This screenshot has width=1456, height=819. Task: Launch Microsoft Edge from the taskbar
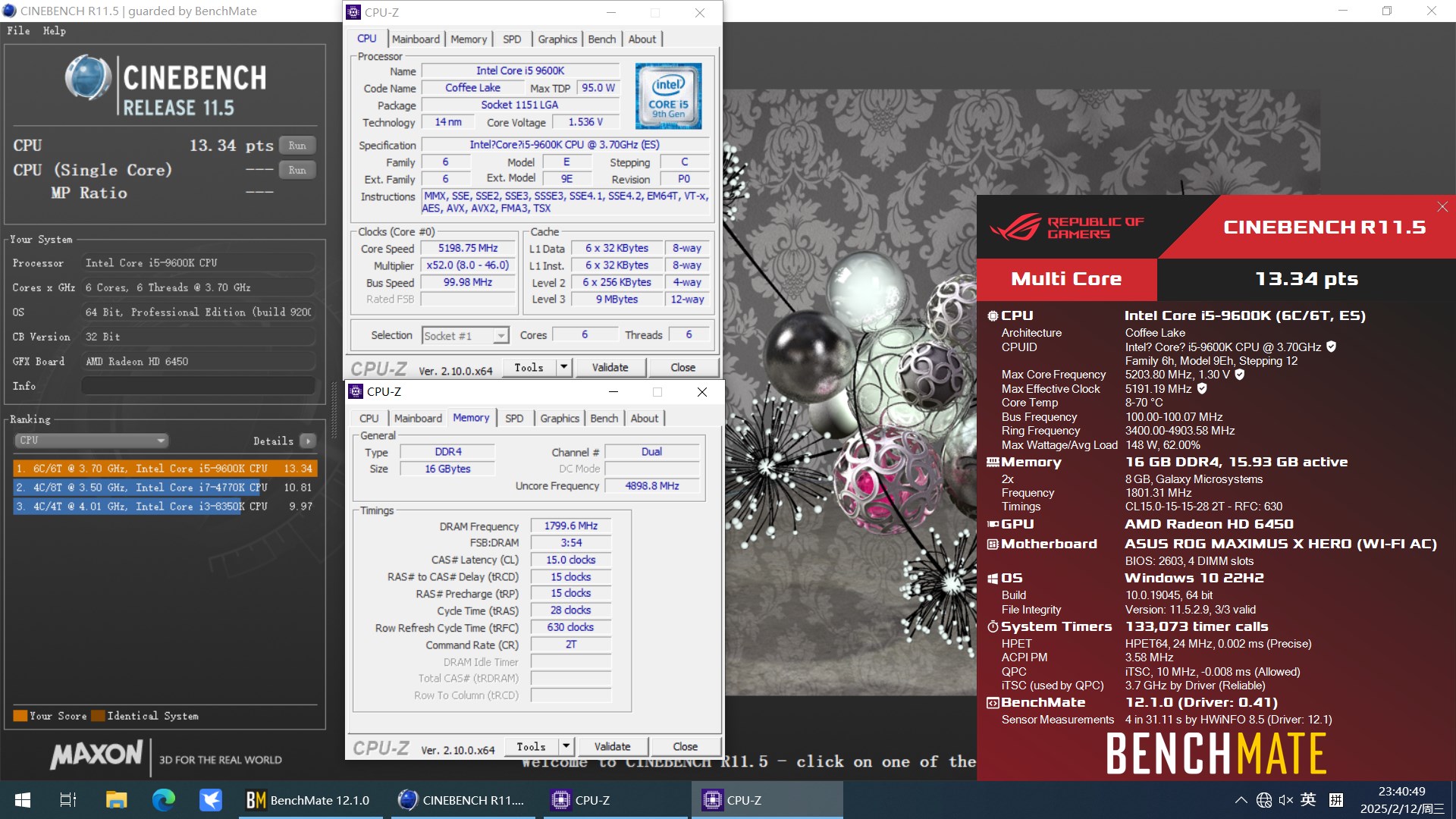click(163, 800)
